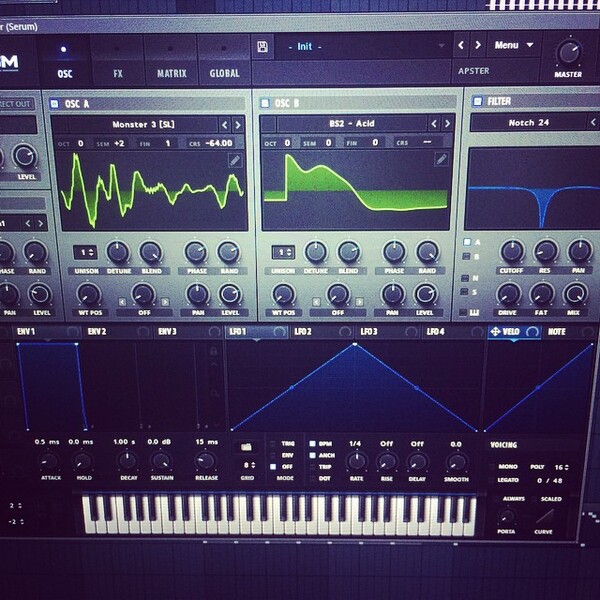Toggle the OSC A enable switch

54,103
